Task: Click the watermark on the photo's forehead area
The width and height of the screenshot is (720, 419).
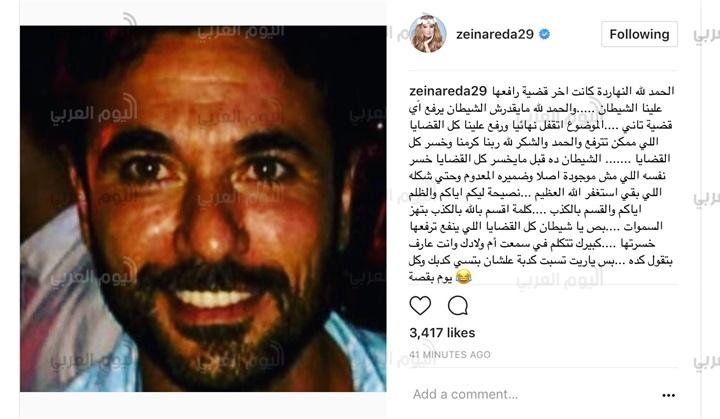Action: pos(241,115)
